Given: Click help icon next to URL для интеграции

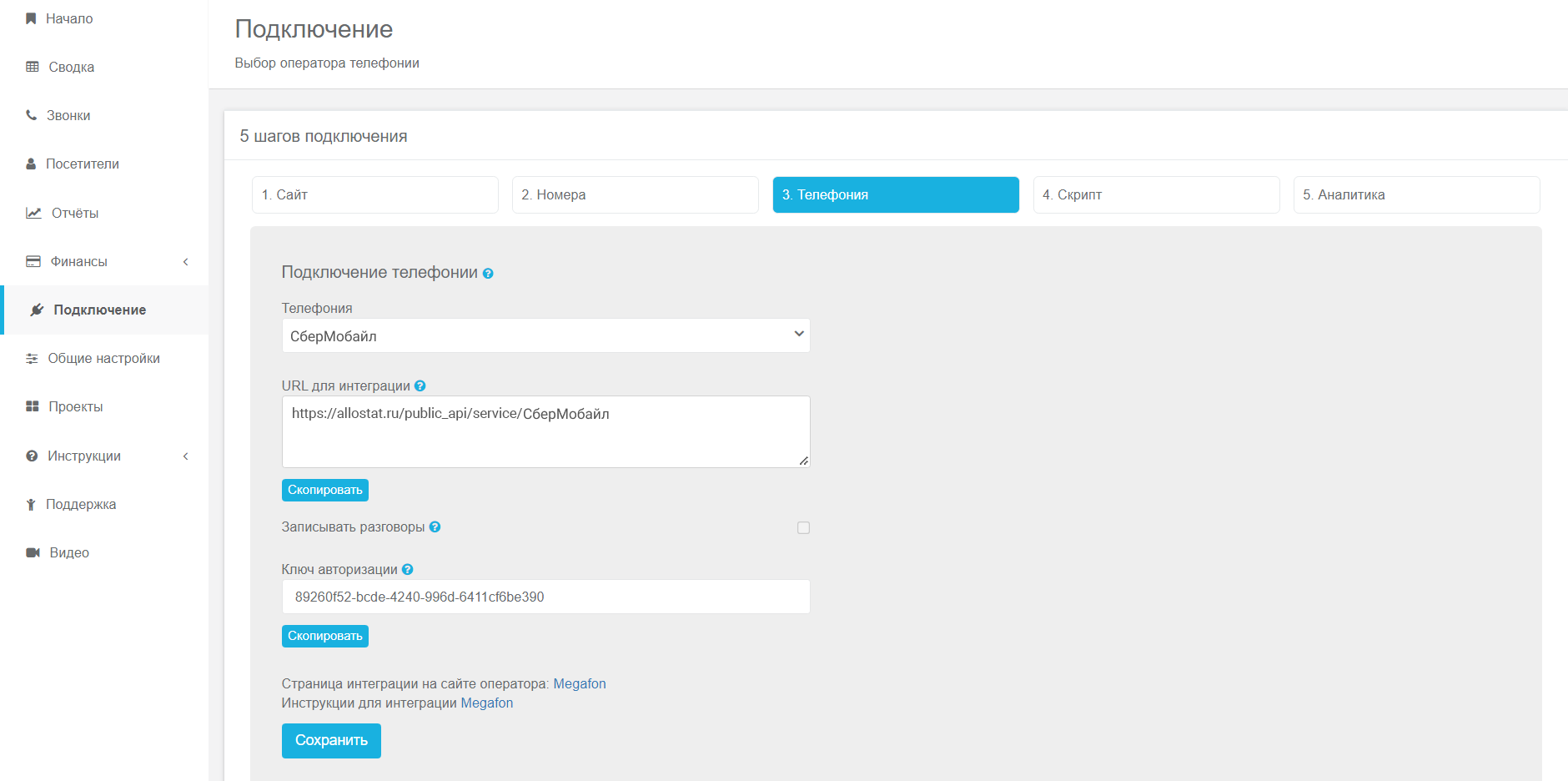Looking at the screenshot, I should coord(420,385).
